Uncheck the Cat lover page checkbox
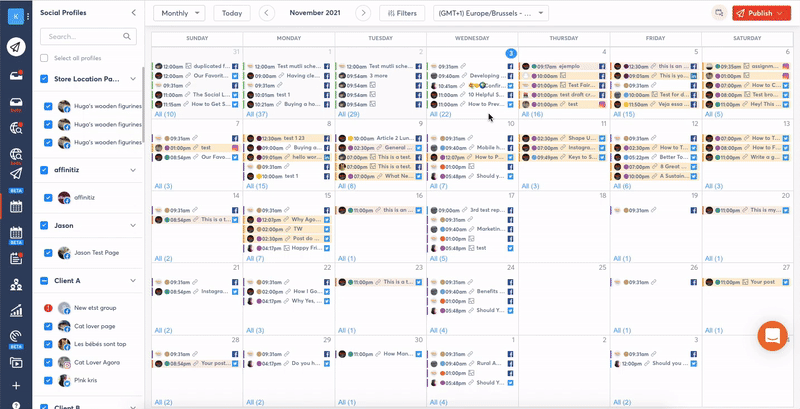 (x=48, y=326)
